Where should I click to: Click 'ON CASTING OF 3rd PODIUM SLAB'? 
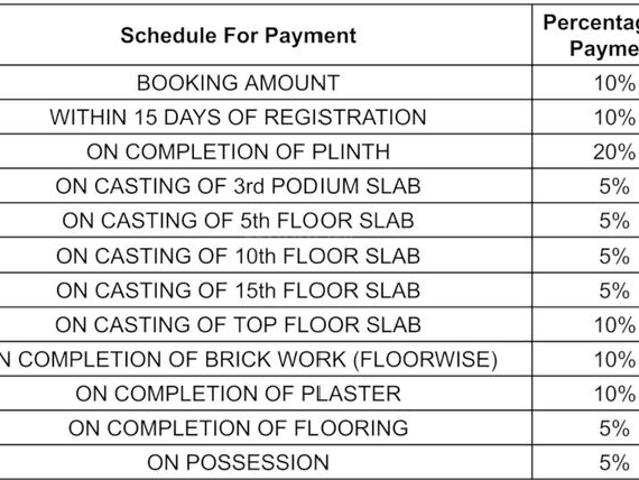click(x=238, y=187)
